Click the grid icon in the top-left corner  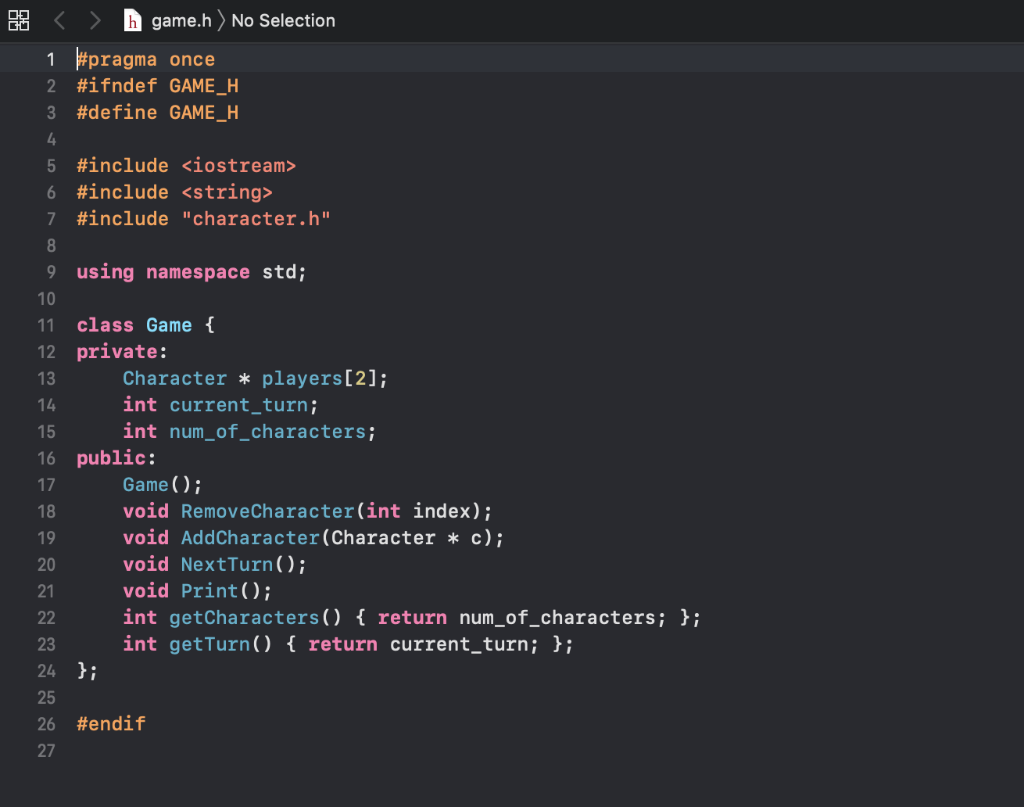point(18,19)
